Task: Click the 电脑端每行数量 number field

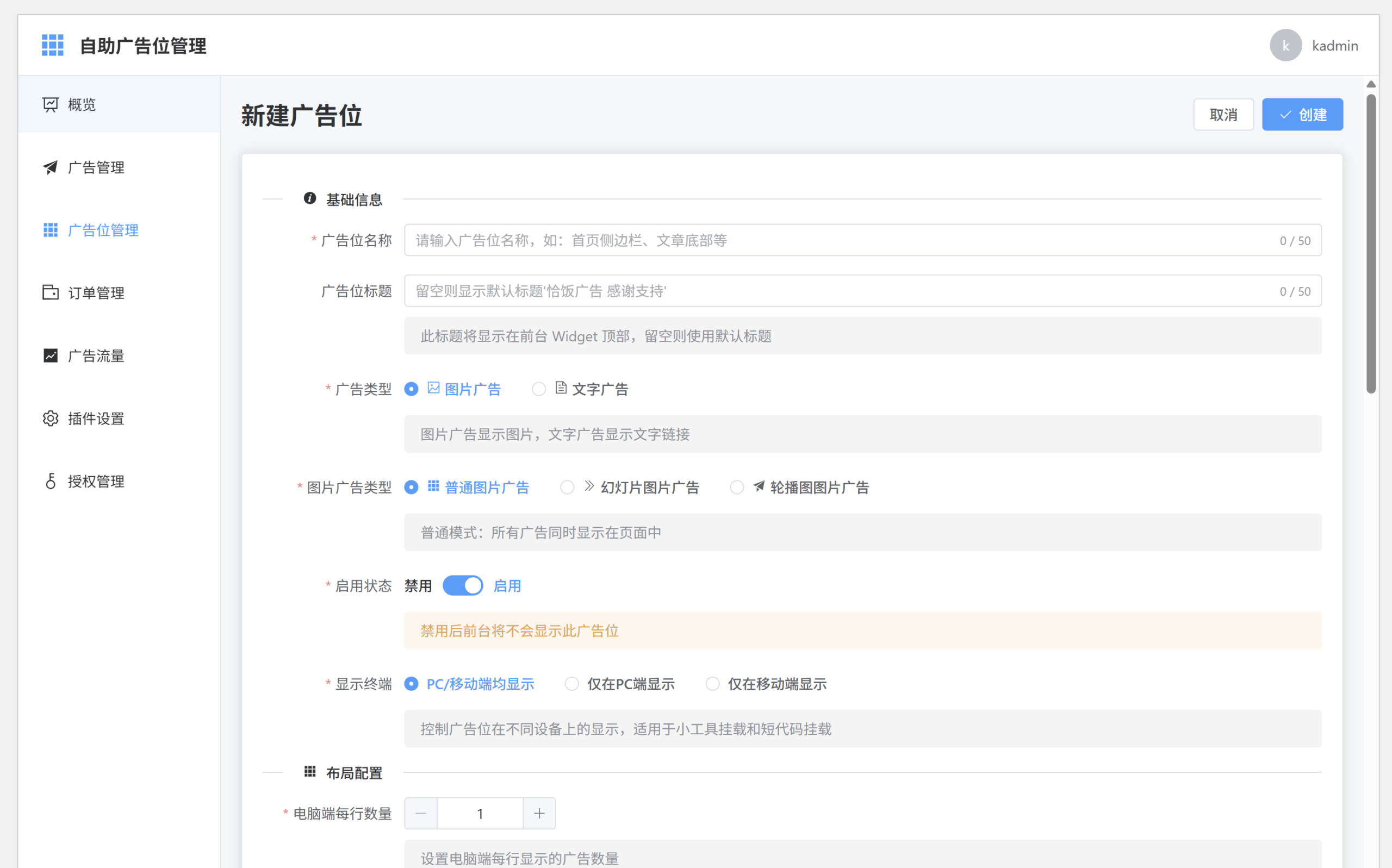Action: [x=480, y=813]
